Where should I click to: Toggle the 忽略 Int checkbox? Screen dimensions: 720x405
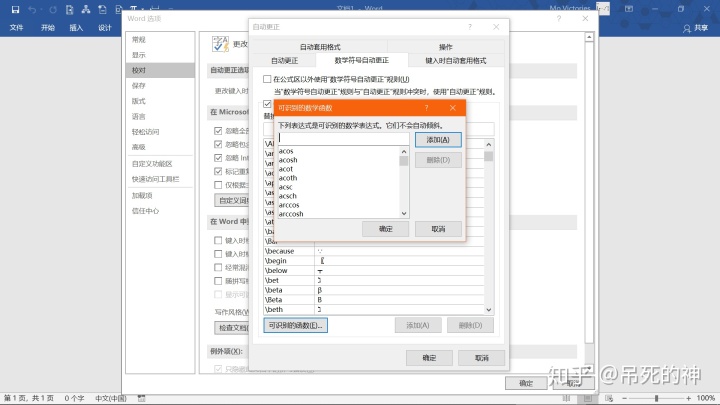click(x=218, y=158)
